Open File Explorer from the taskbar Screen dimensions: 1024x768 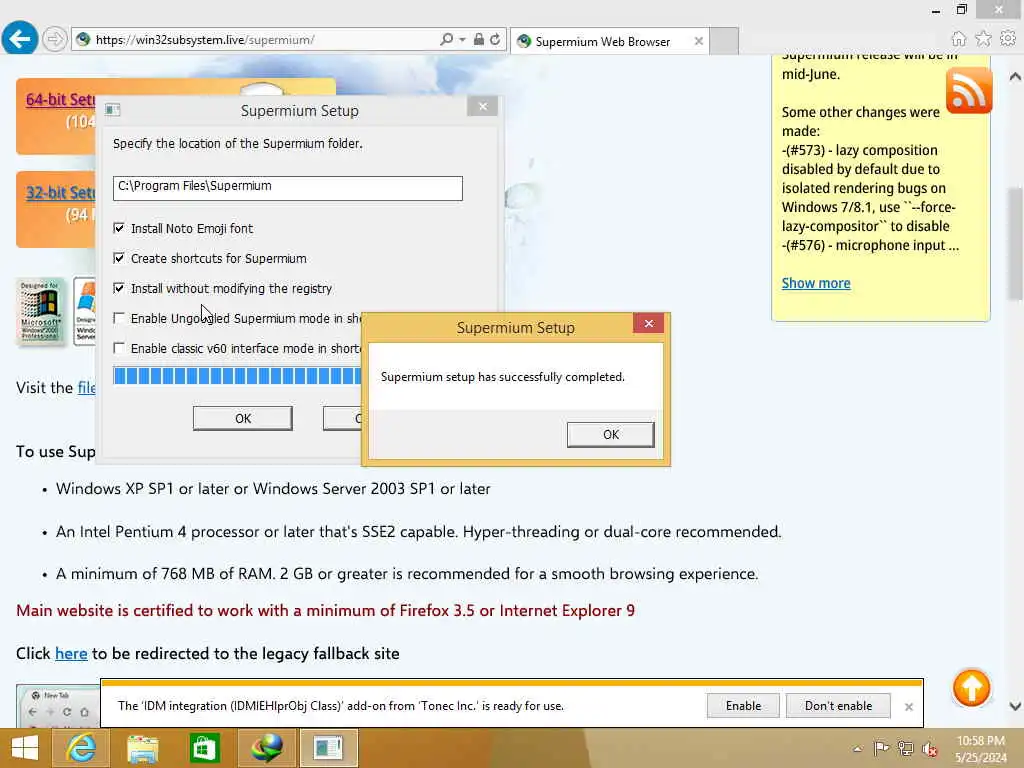point(142,748)
